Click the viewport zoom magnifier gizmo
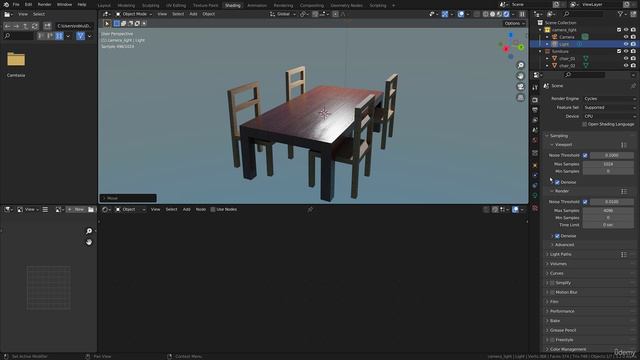 click(x=520, y=65)
